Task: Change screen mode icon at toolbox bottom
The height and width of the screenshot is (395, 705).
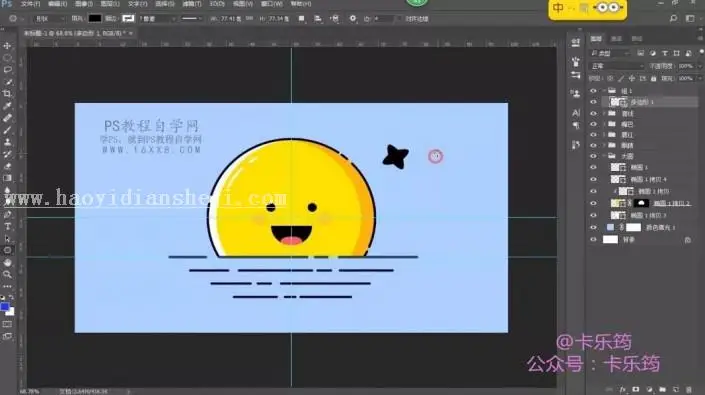Action: click(x=7, y=336)
